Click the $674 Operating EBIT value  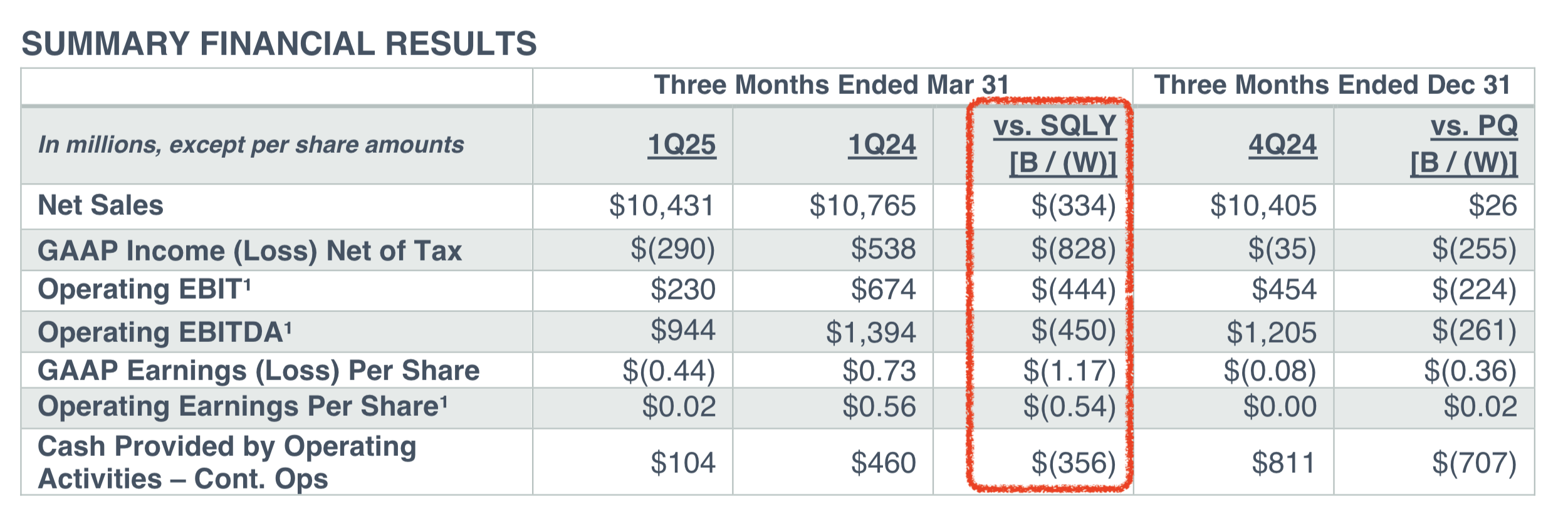tap(883, 290)
